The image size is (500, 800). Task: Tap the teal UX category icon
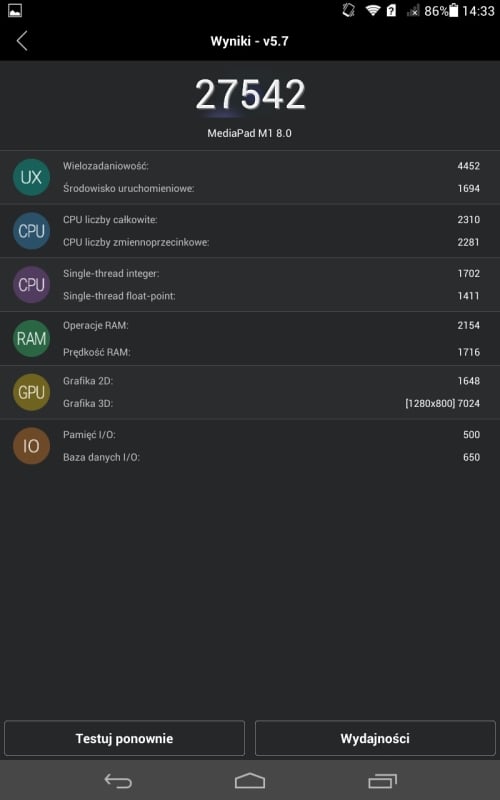click(31, 177)
